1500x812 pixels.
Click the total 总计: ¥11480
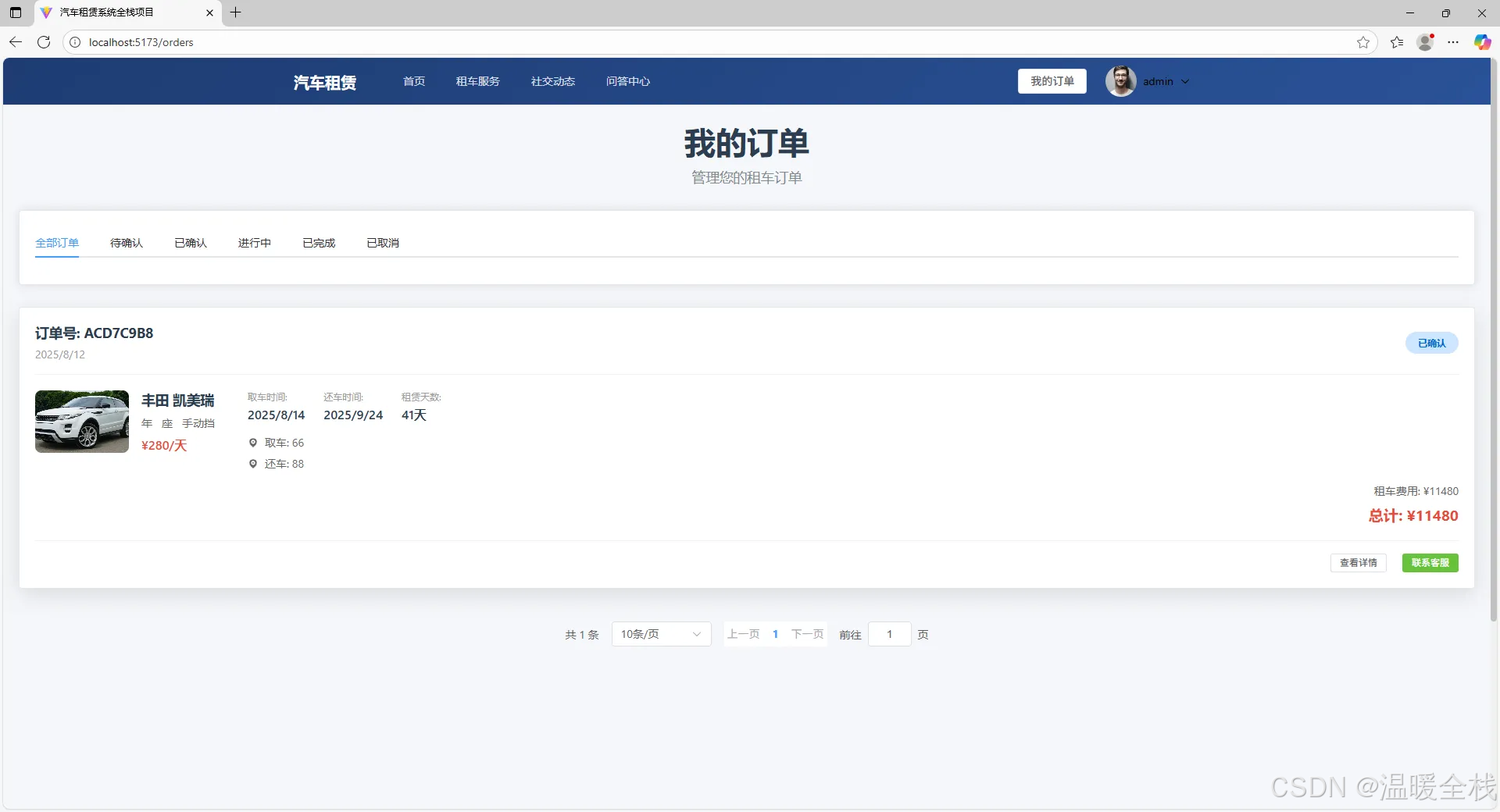coord(1413,515)
